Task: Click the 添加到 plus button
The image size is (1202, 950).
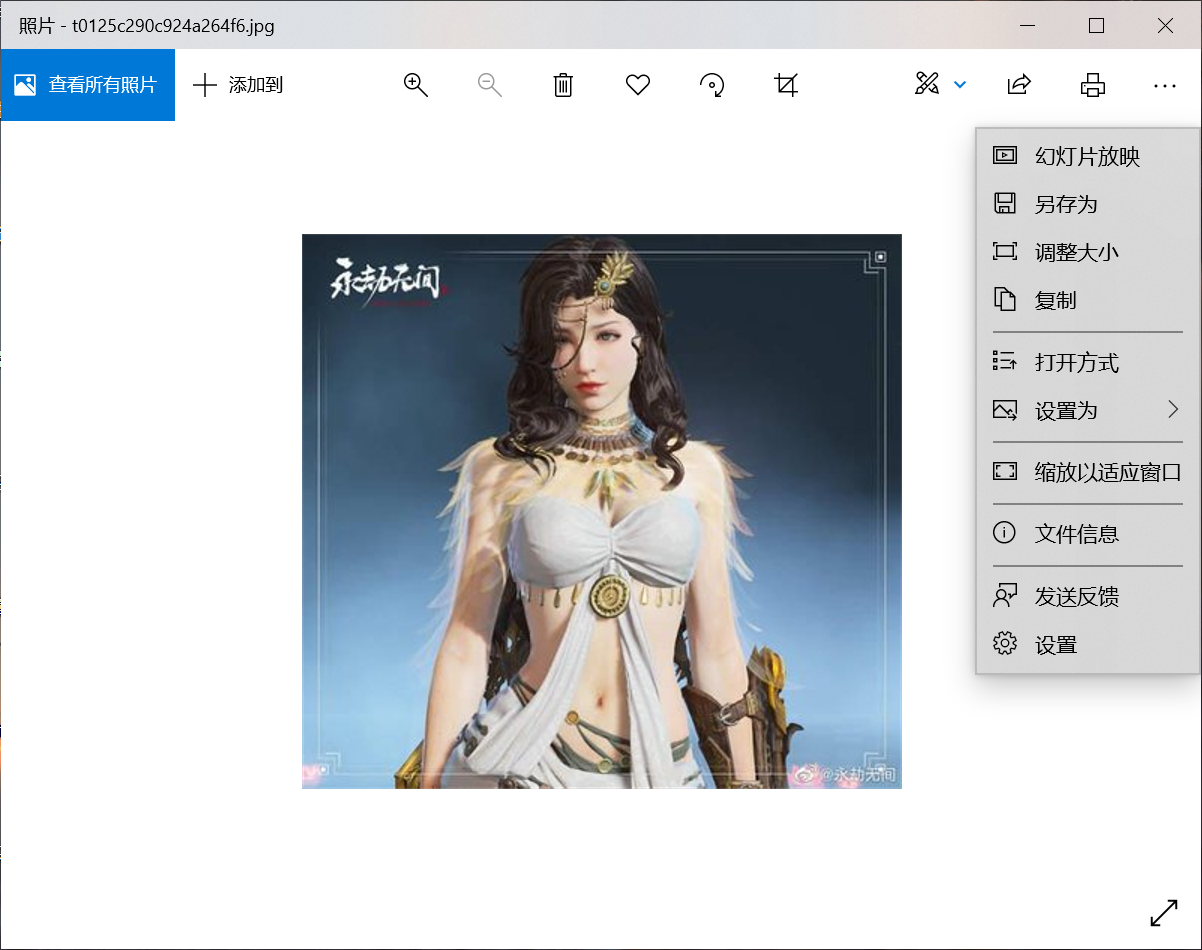Action: click(238, 85)
